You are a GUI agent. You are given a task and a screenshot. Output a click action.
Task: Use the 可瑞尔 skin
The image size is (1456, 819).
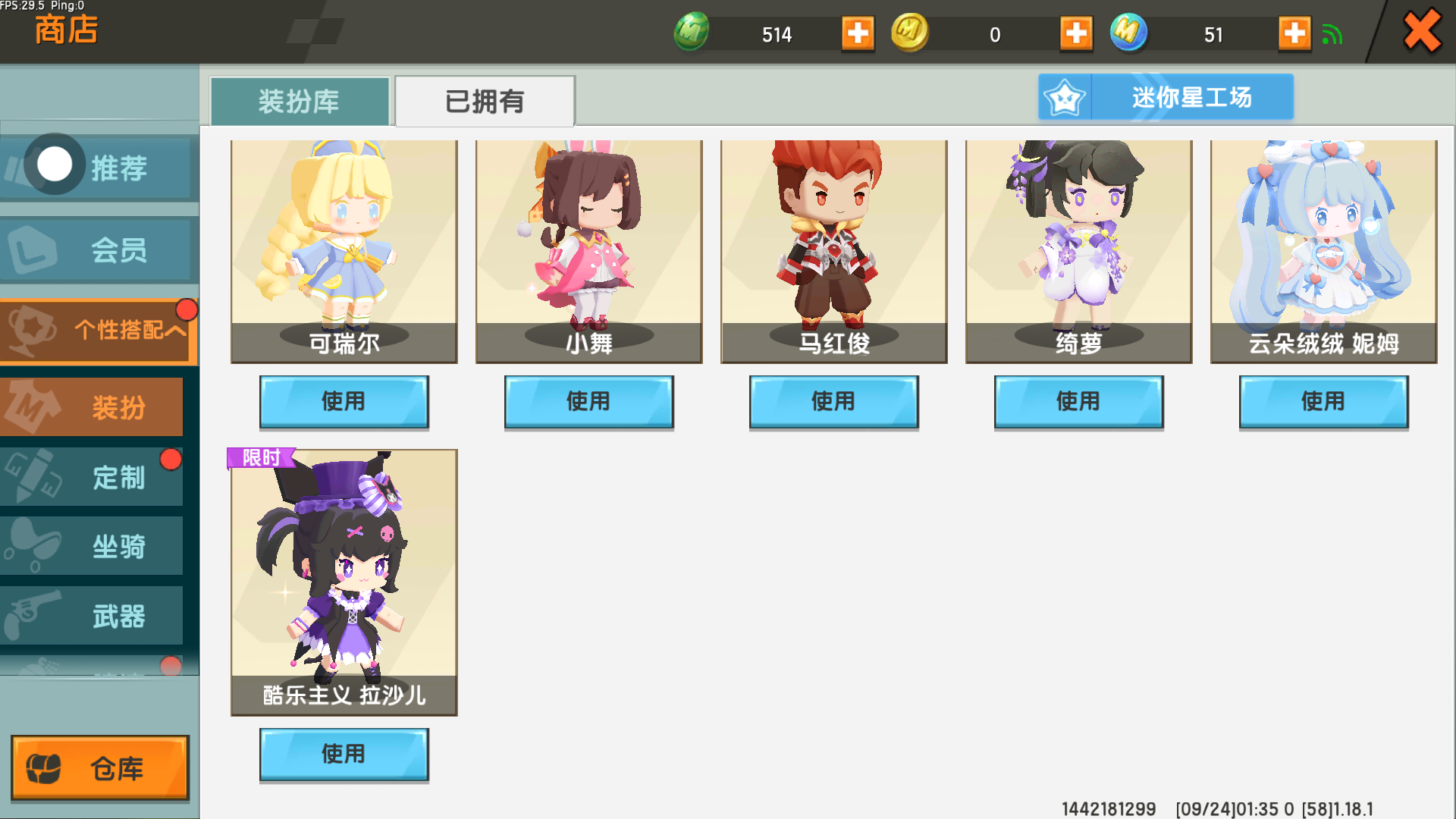click(344, 401)
